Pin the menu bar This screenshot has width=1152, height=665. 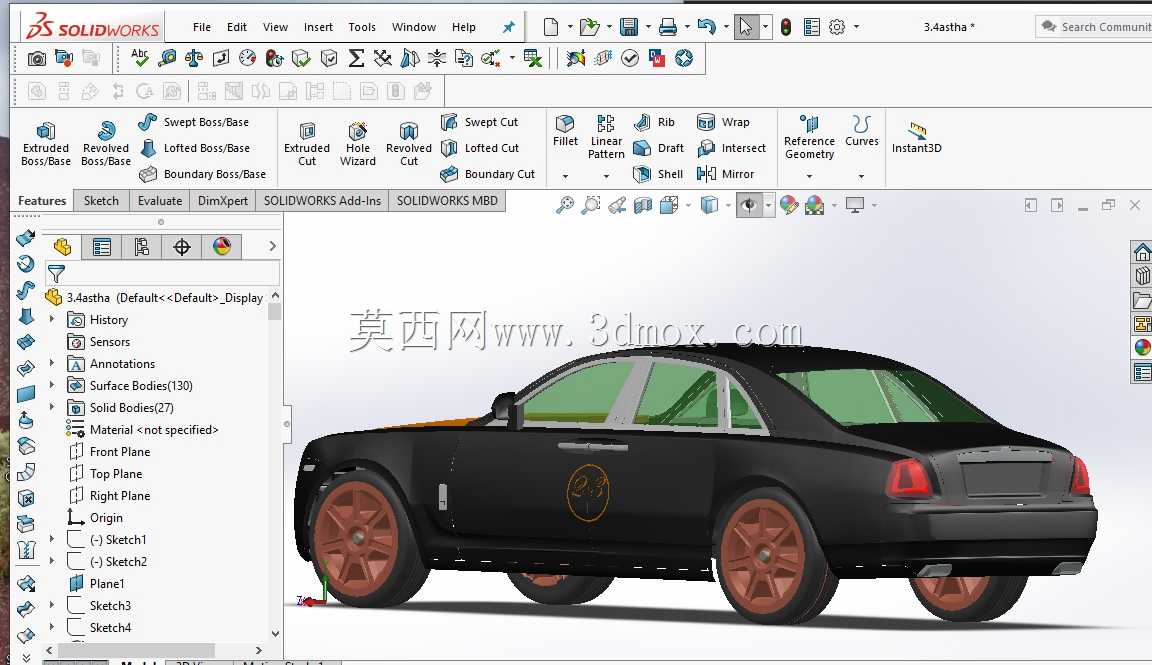click(x=508, y=27)
